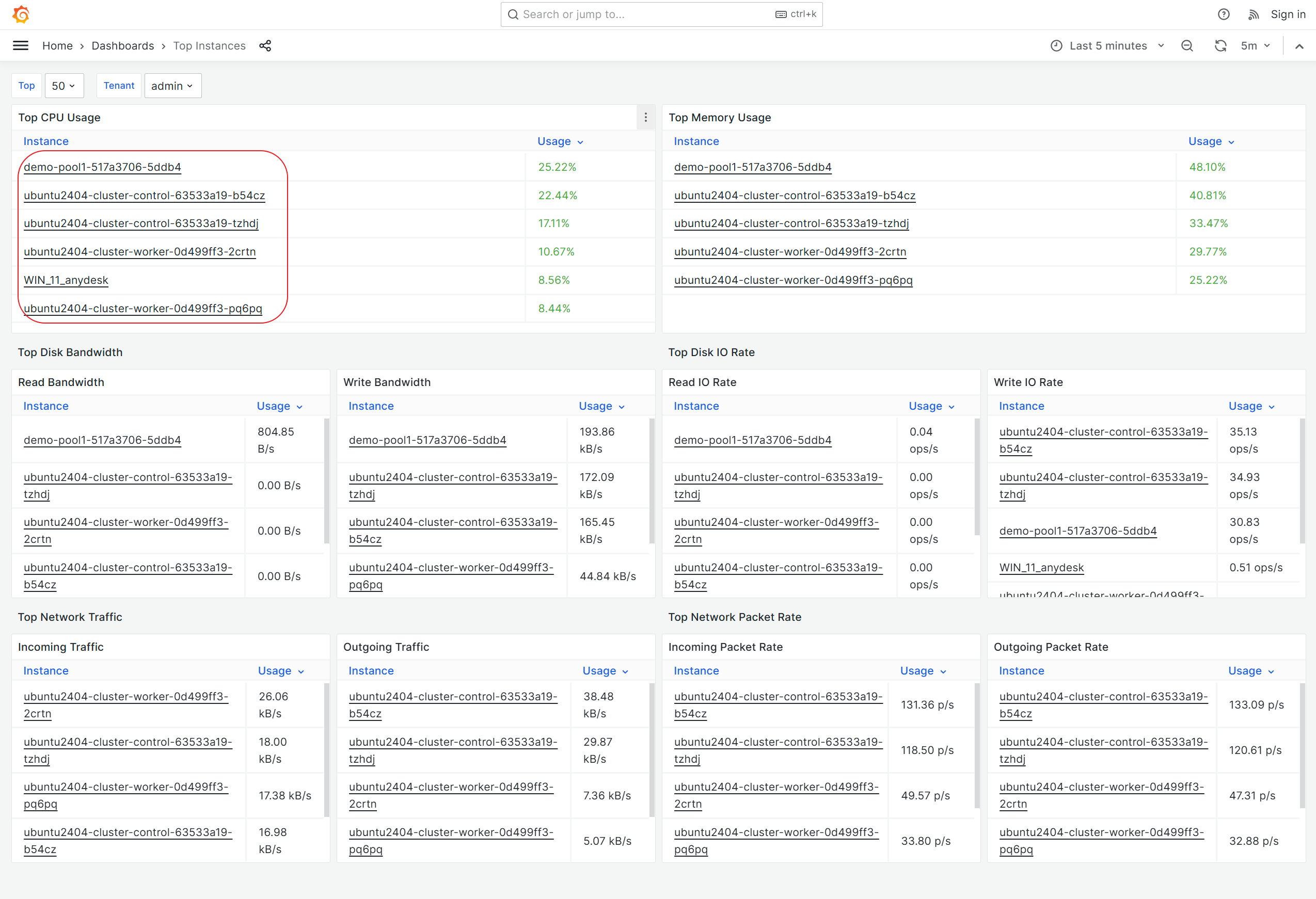This screenshot has height=899, width=1316.
Task: Click the Tenant variable label
Action: click(x=119, y=86)
